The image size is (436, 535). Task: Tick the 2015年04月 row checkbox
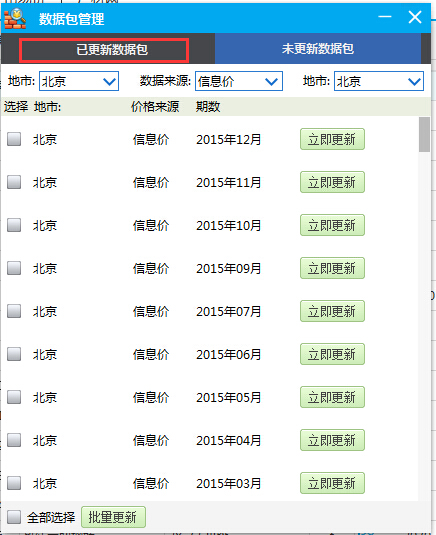coord(14,440)
